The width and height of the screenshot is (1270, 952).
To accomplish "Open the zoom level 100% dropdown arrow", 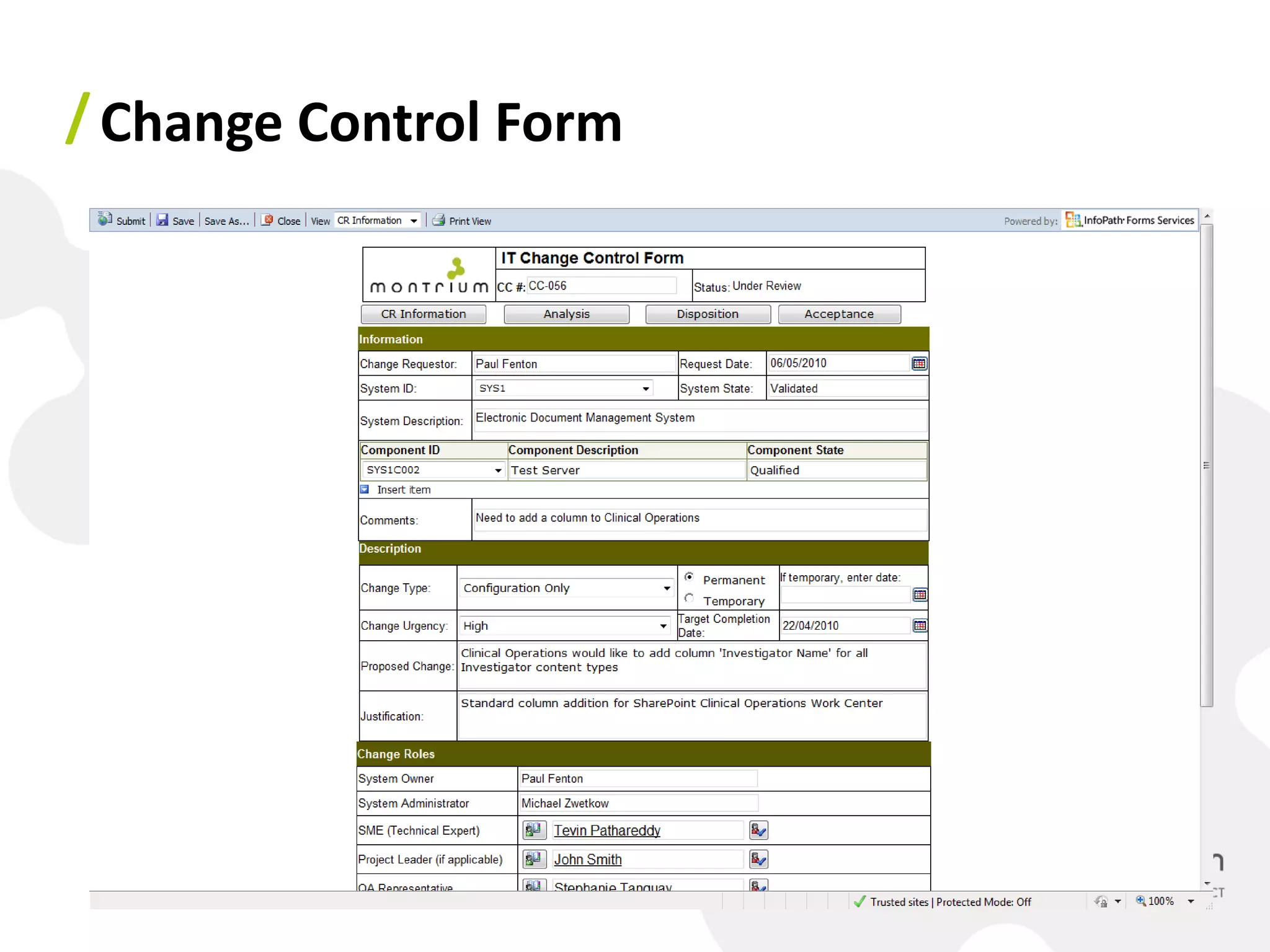I will 1191,901.
